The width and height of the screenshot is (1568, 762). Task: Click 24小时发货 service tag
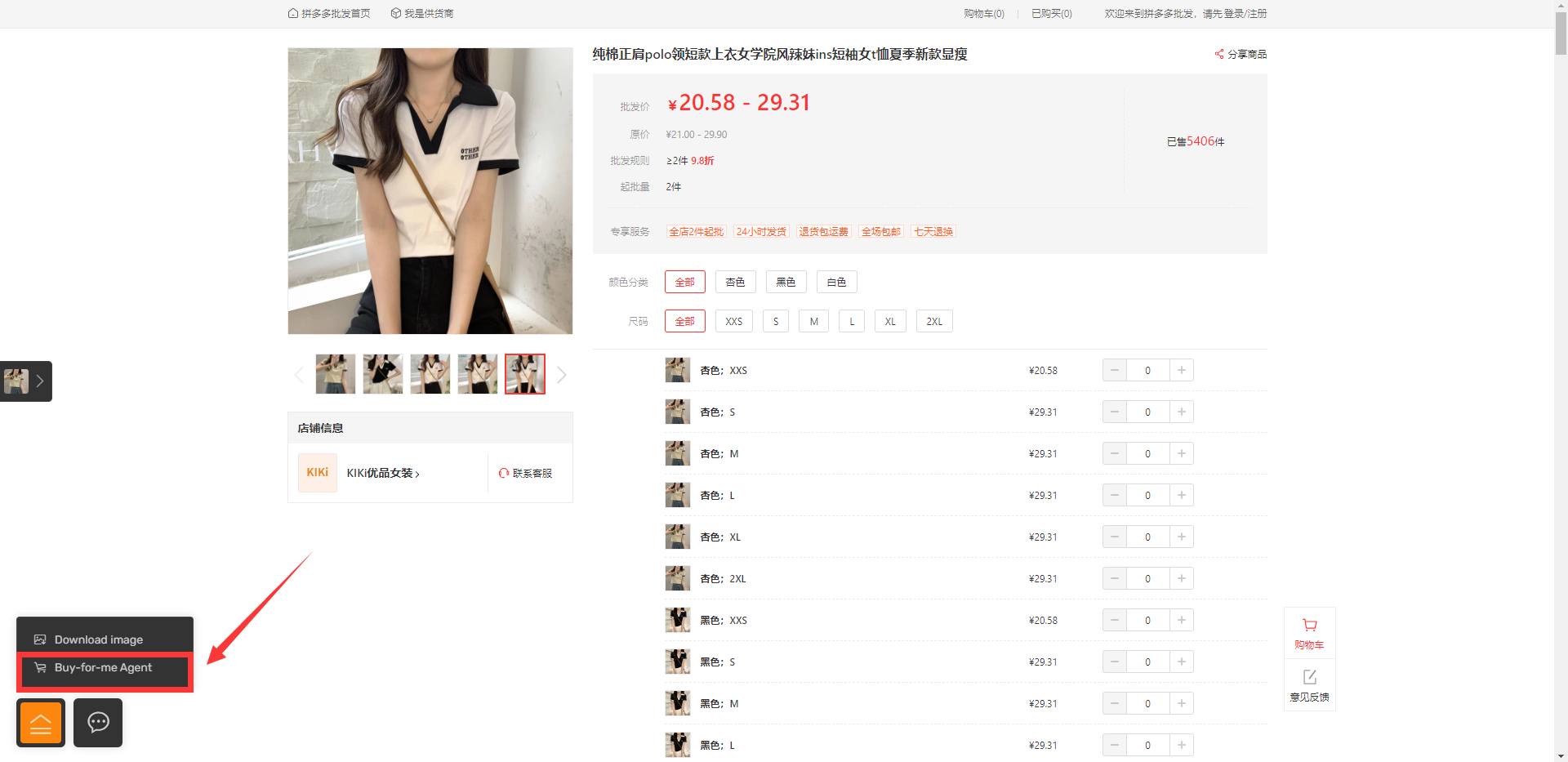pyautogui.click(x=761, y=232)
